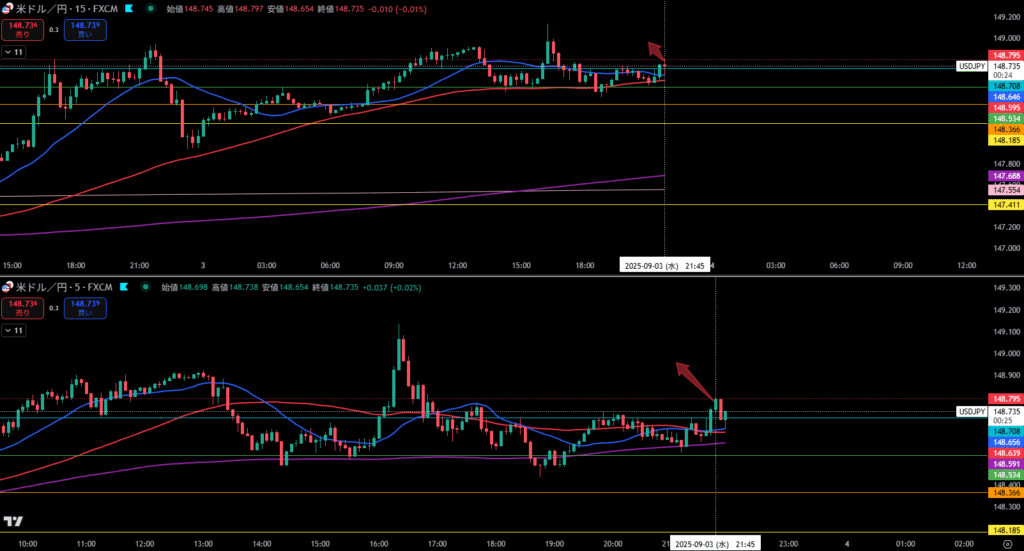
Task: Click the orange 148.366 price label on the 5-minute chart
Action: pos(1006,493)
